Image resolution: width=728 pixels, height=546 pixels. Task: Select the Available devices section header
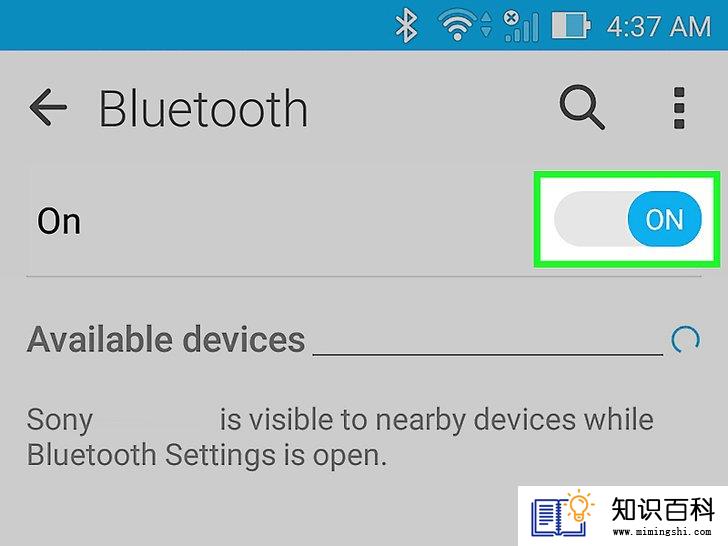point(166,339)
